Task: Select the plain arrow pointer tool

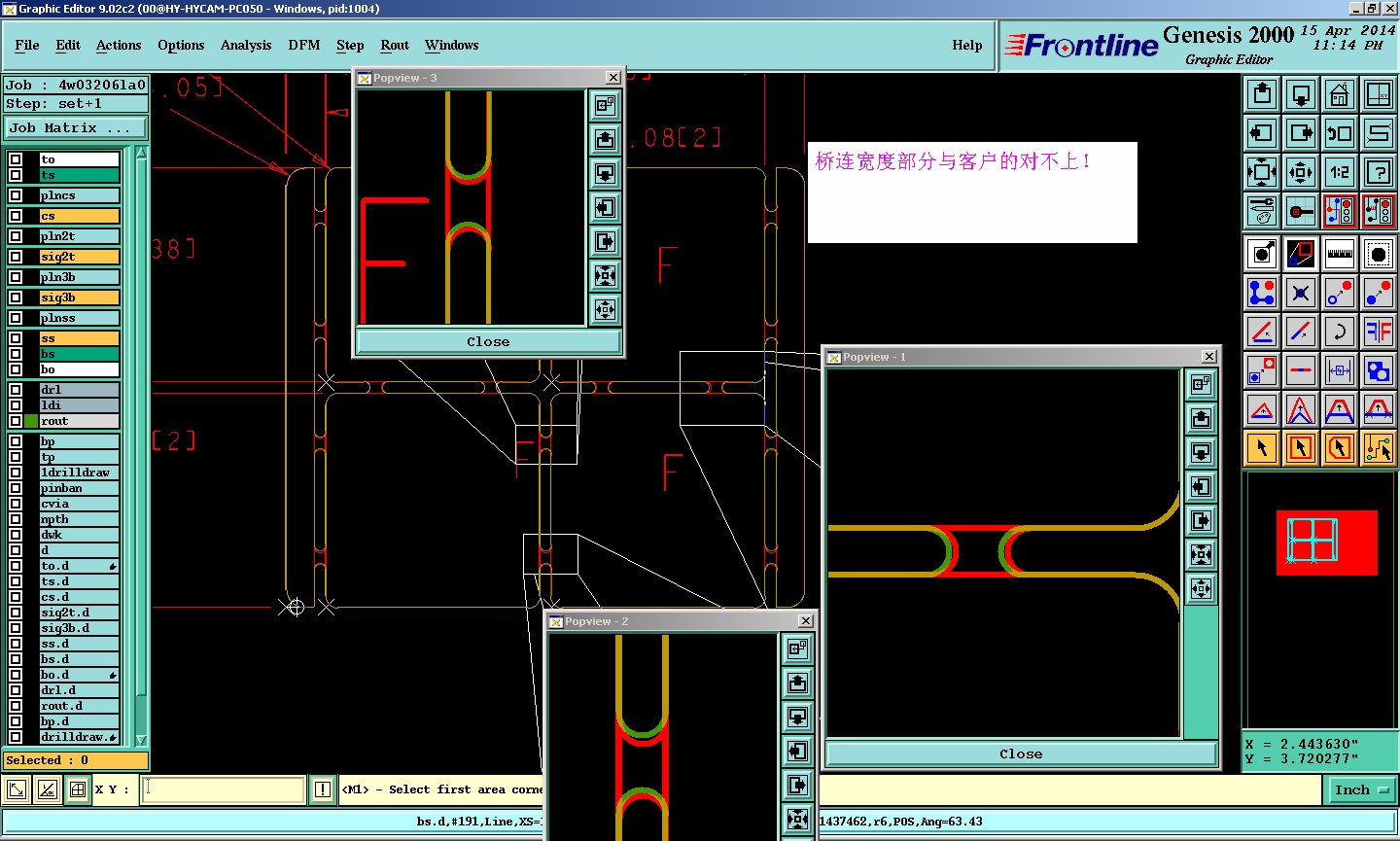Action: (1262, 448)
